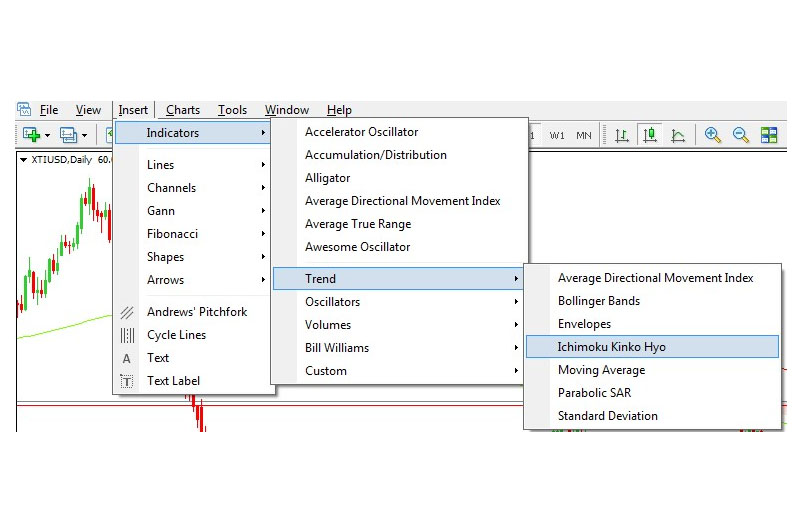Click the New Chart icon

pos(31,135)
